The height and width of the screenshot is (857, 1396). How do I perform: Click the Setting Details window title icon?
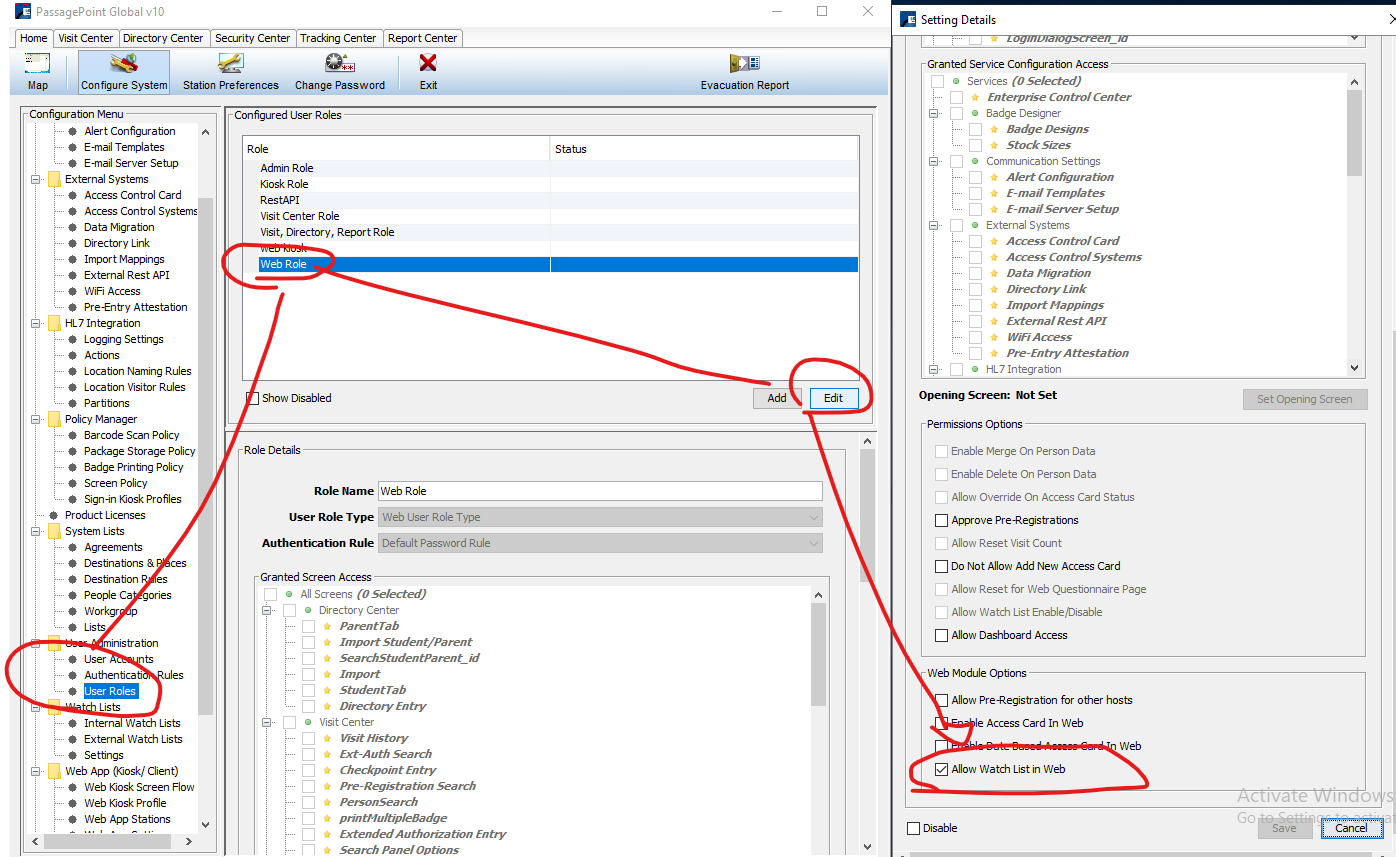[x=908, y=19]
